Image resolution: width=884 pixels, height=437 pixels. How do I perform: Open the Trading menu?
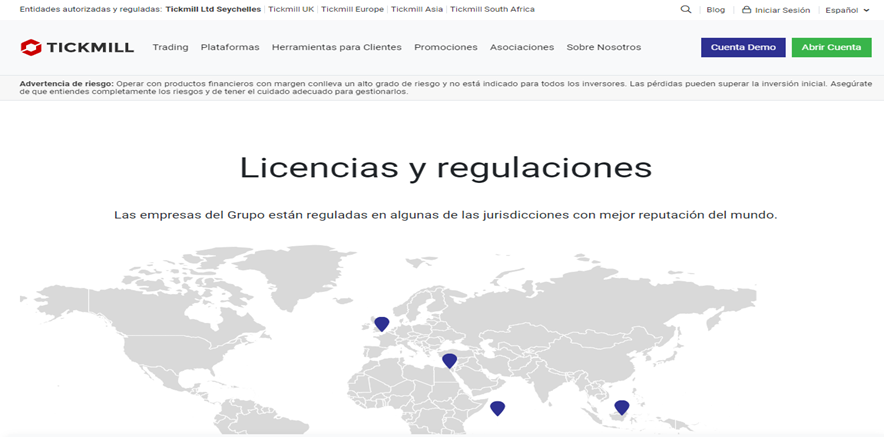[170, 47]
